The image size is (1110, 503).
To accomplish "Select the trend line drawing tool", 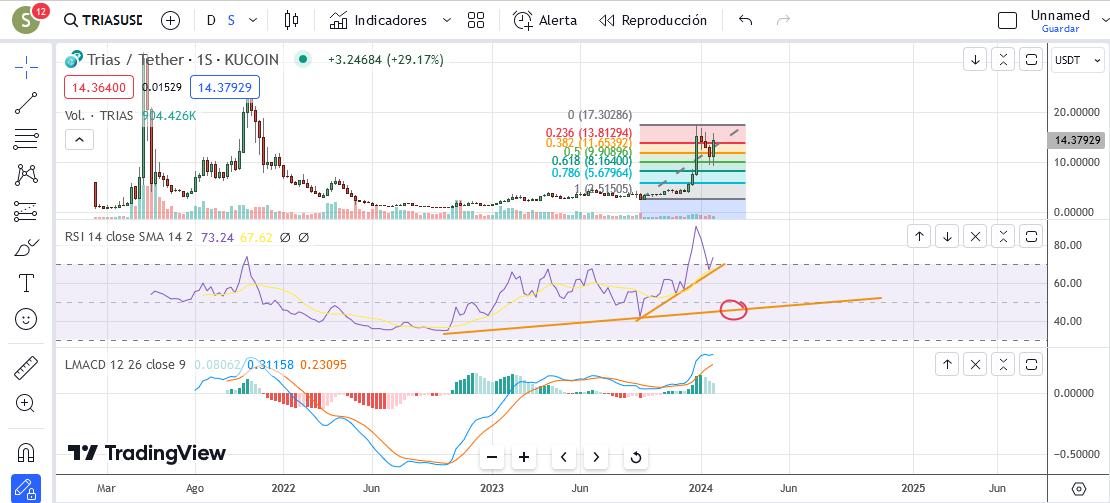I will click(x=26, y=103).
